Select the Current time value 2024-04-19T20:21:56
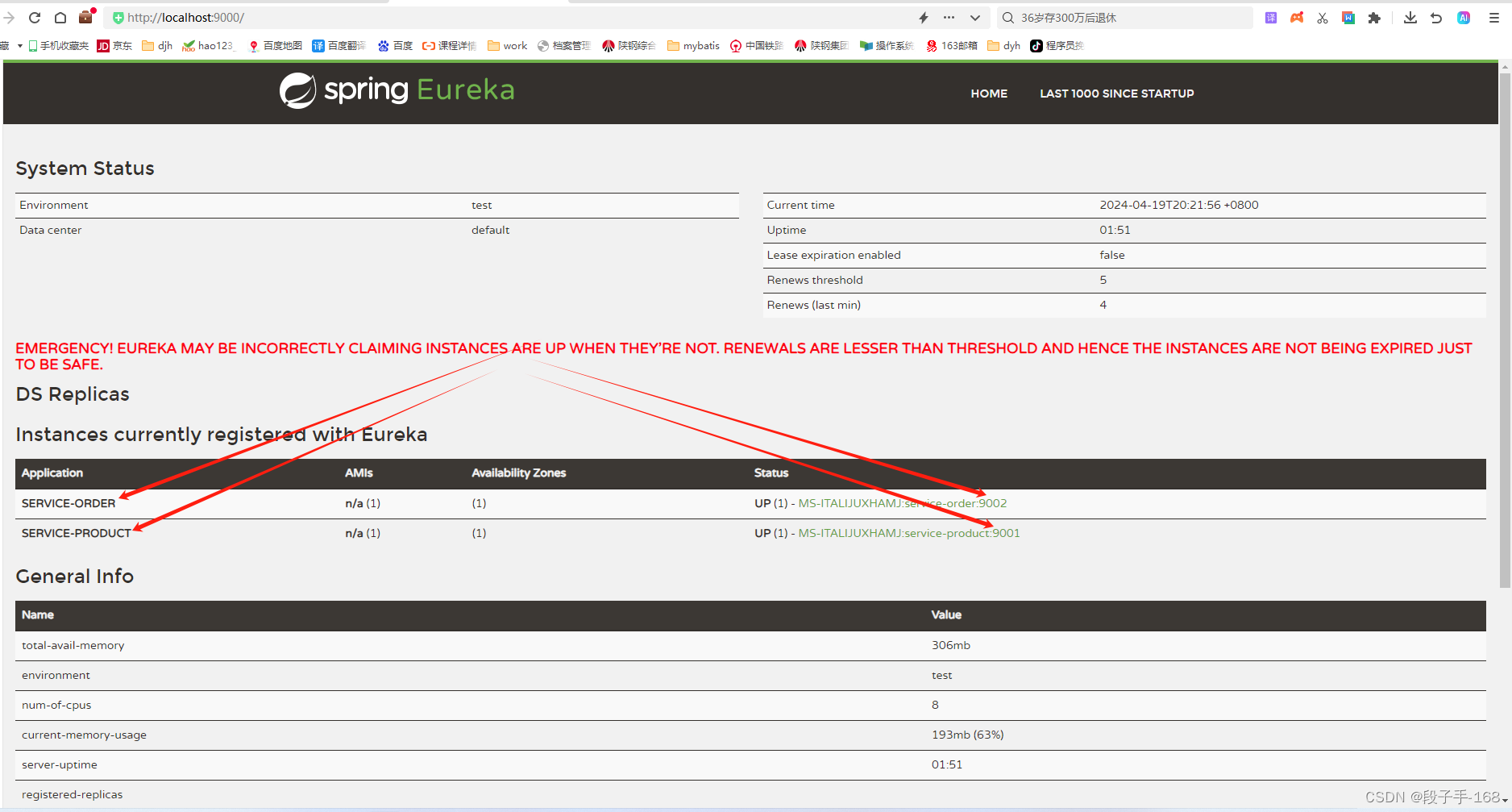 (x=1179, y=205)
